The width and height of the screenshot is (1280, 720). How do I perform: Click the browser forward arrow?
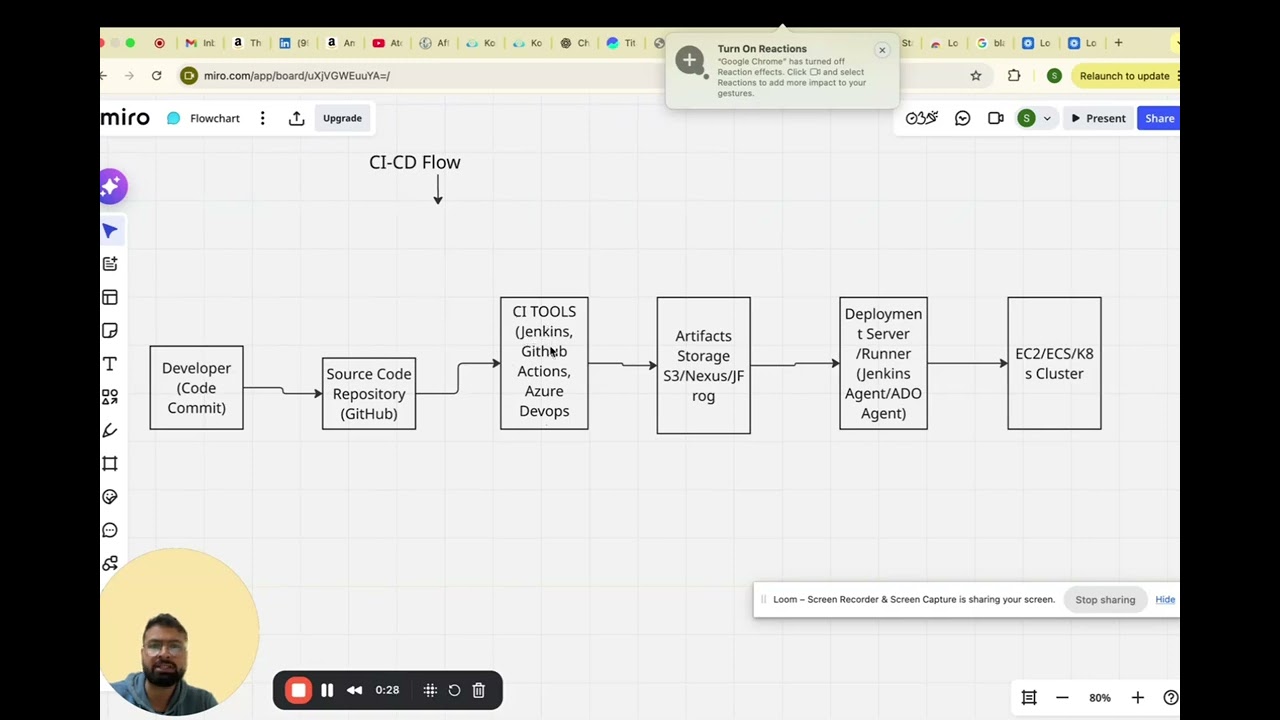(x=129, y=76)
